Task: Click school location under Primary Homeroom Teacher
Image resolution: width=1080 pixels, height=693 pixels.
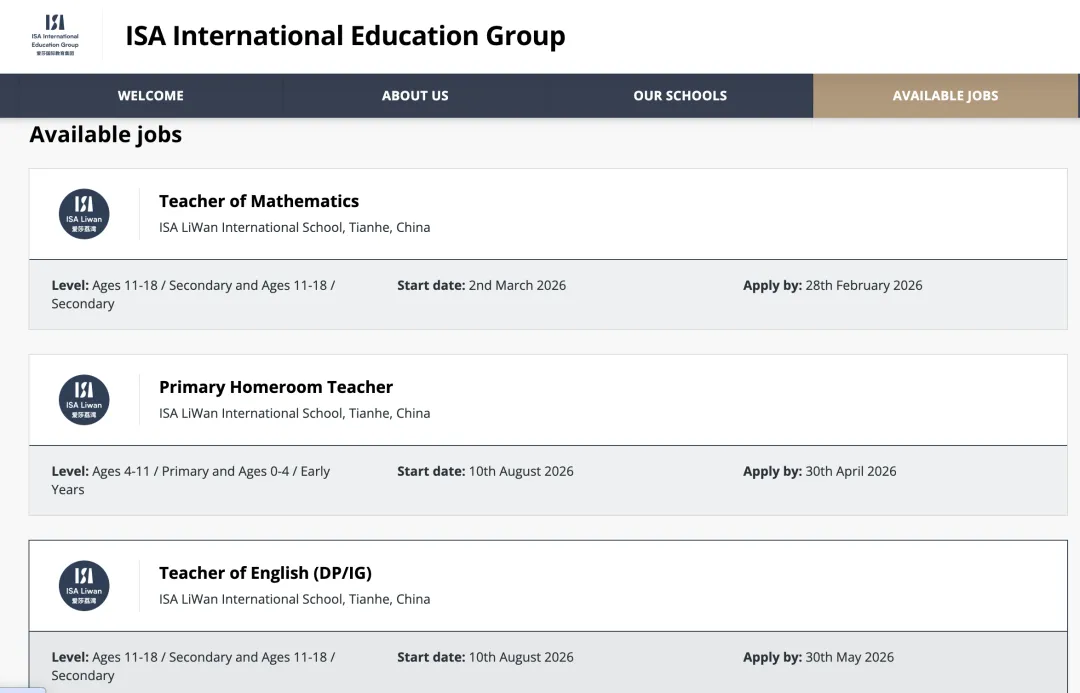Action: coord(294,413)
